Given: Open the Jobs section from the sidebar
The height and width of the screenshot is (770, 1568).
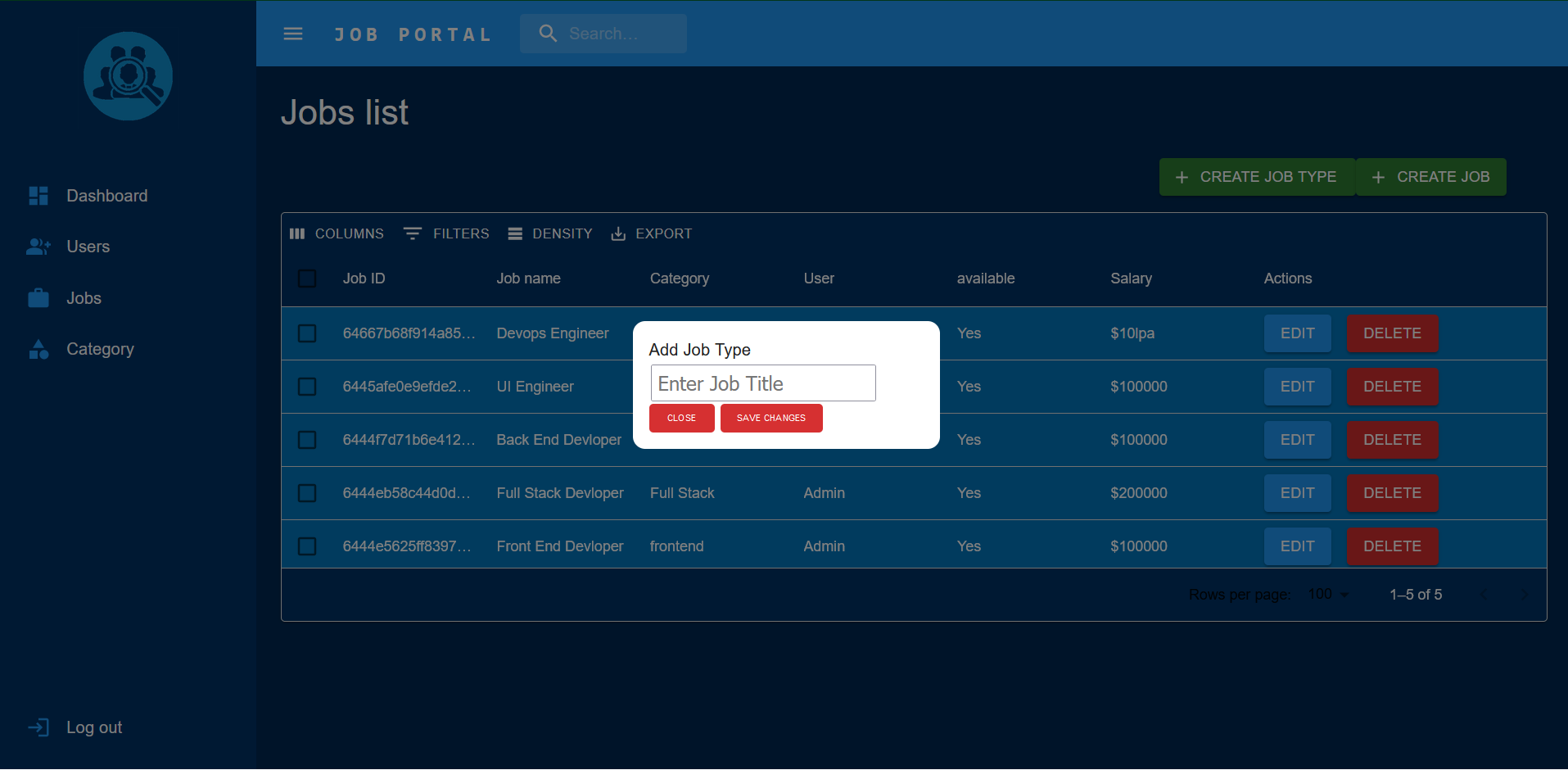Looking at the screenshot, I should (x=84, y=298).
